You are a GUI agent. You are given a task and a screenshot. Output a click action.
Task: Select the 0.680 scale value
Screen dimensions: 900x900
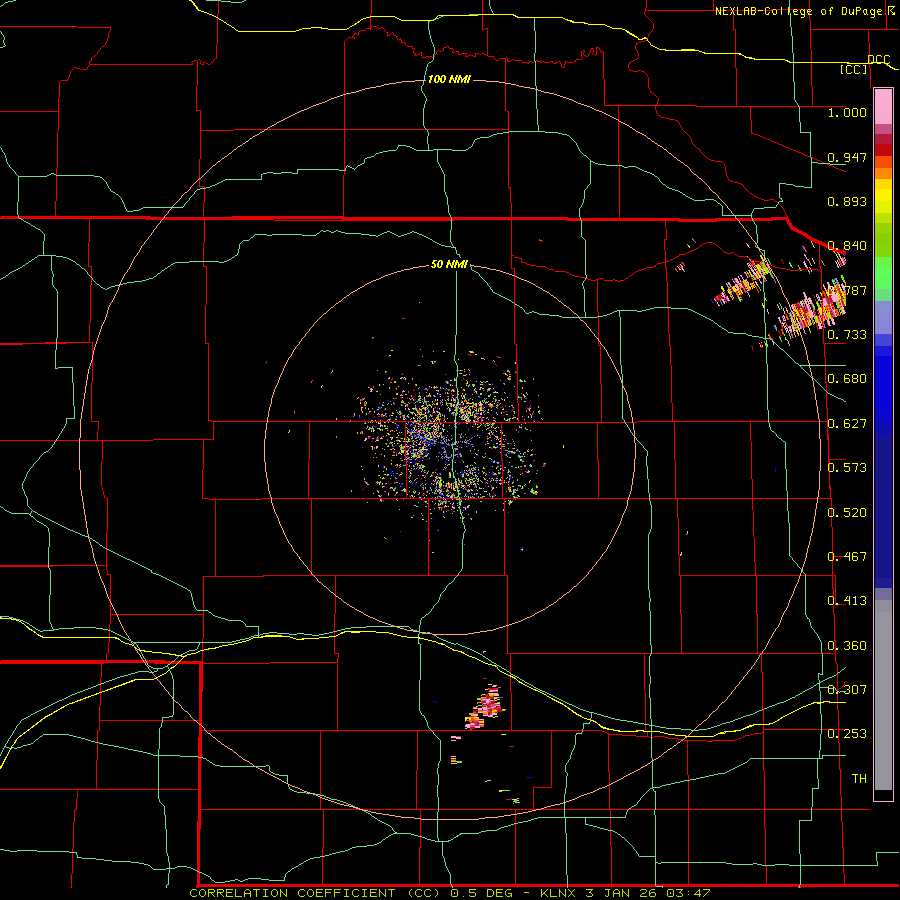click(x=847, y=378)
